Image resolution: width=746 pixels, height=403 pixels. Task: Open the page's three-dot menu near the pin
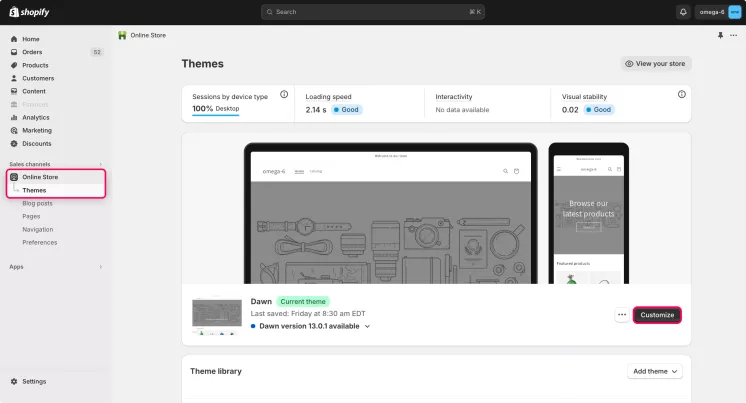(x=734, y=35)
